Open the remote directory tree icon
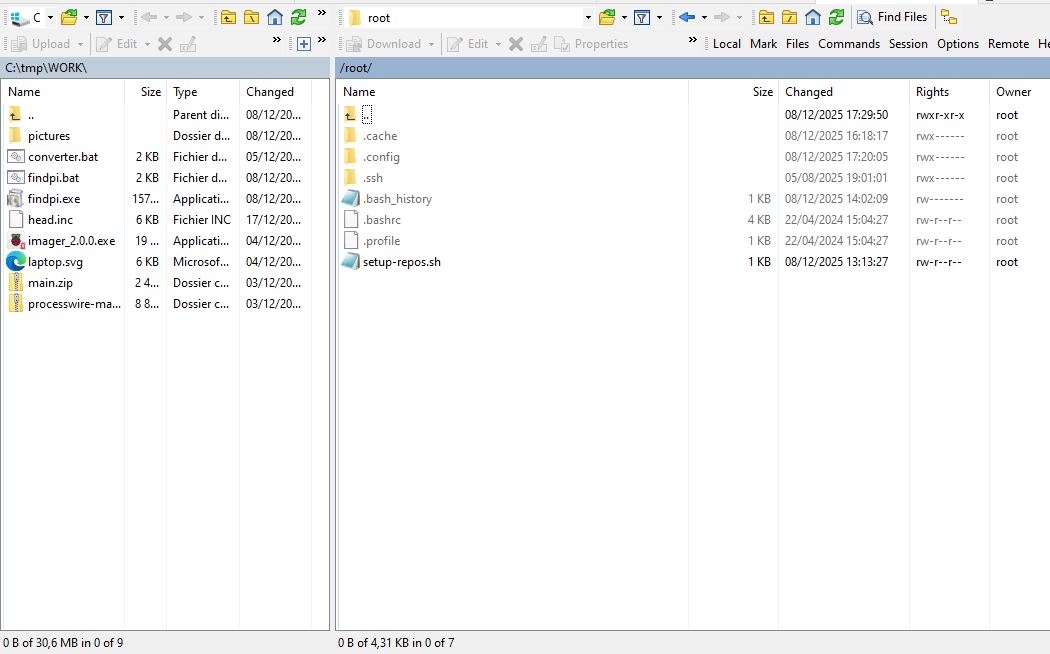This screenshot has height=654, width=1050. point(948,17)
